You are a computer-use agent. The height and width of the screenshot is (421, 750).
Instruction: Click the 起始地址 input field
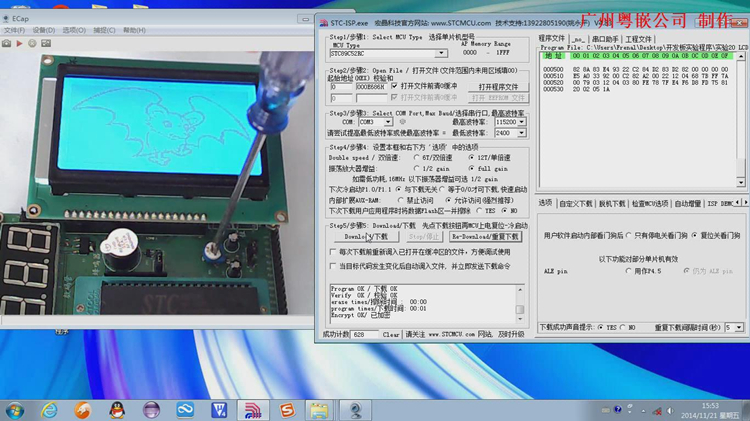(x=341, y=87)
